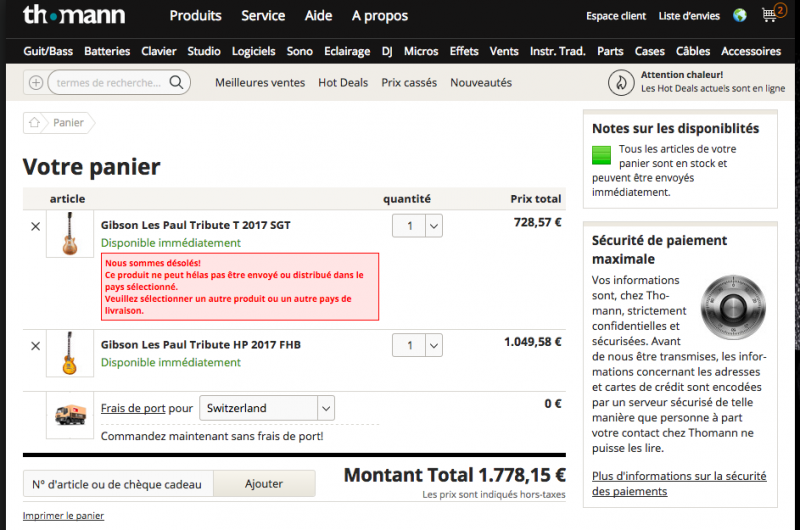Click the Ajouter button

pyautogui.click(x=264, y=484)
